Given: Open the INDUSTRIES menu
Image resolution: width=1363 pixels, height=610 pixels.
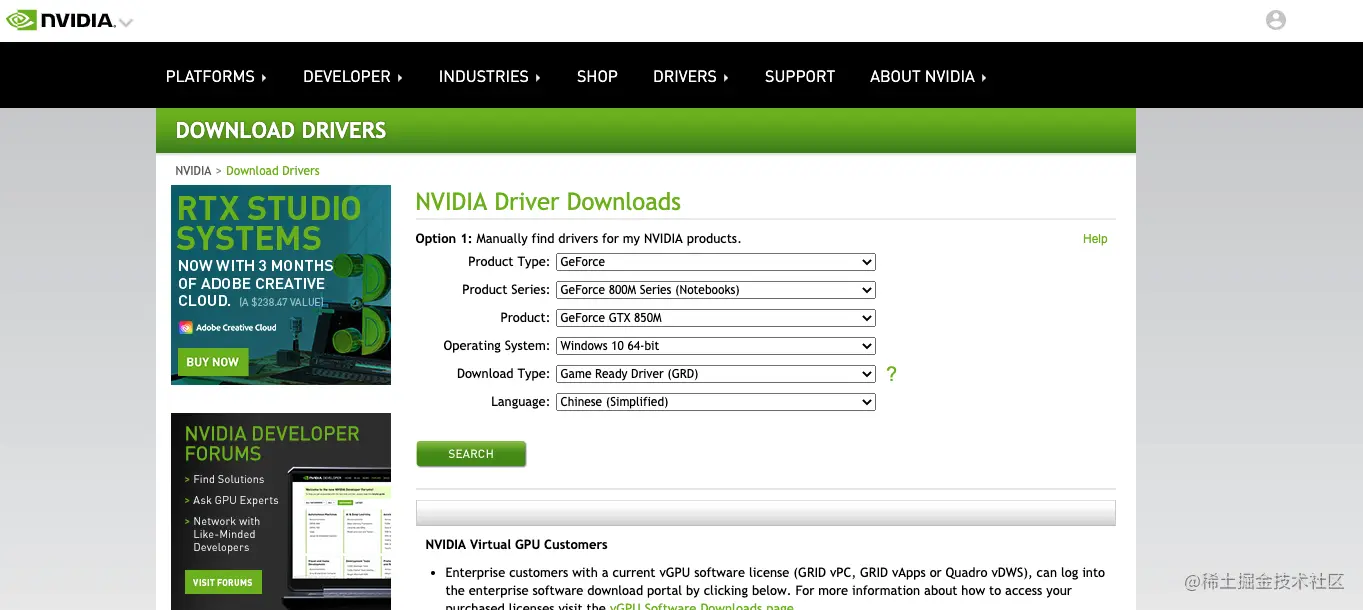Looking at the screenshot, I should pos(490,76).
